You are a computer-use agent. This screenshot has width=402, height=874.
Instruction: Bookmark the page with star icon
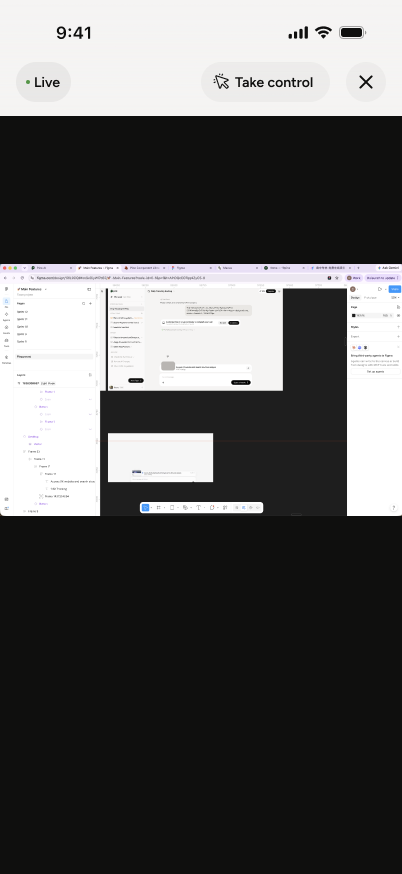tap(337, 278)
